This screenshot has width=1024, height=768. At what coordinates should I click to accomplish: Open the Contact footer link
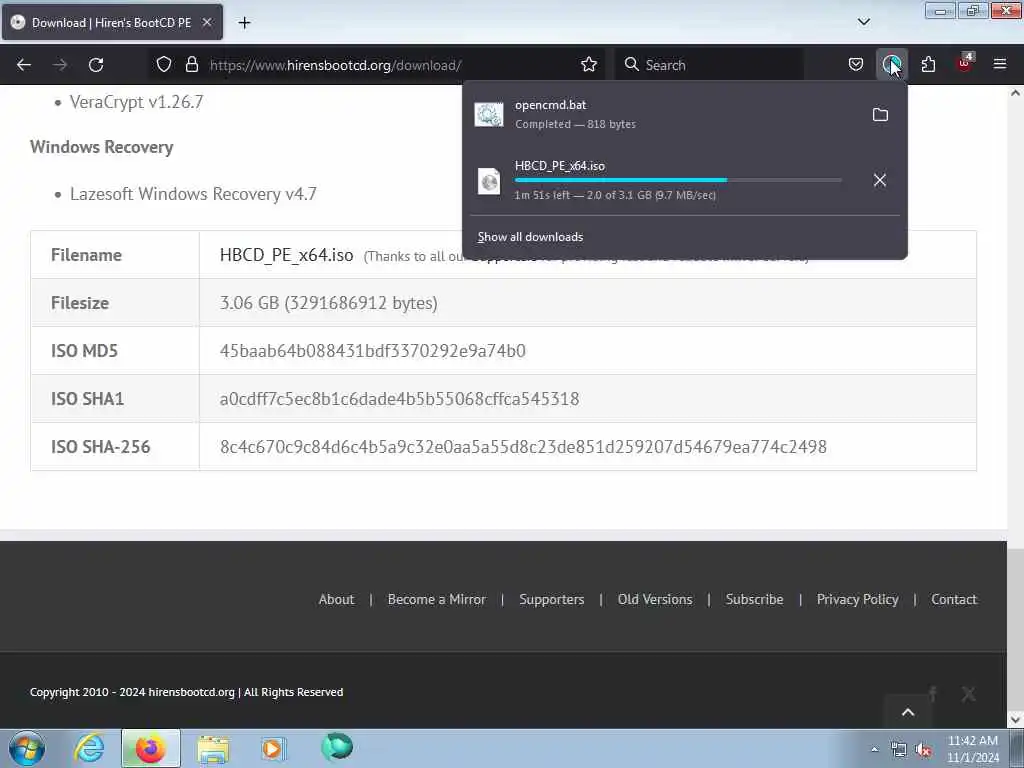tap(953, 600)
